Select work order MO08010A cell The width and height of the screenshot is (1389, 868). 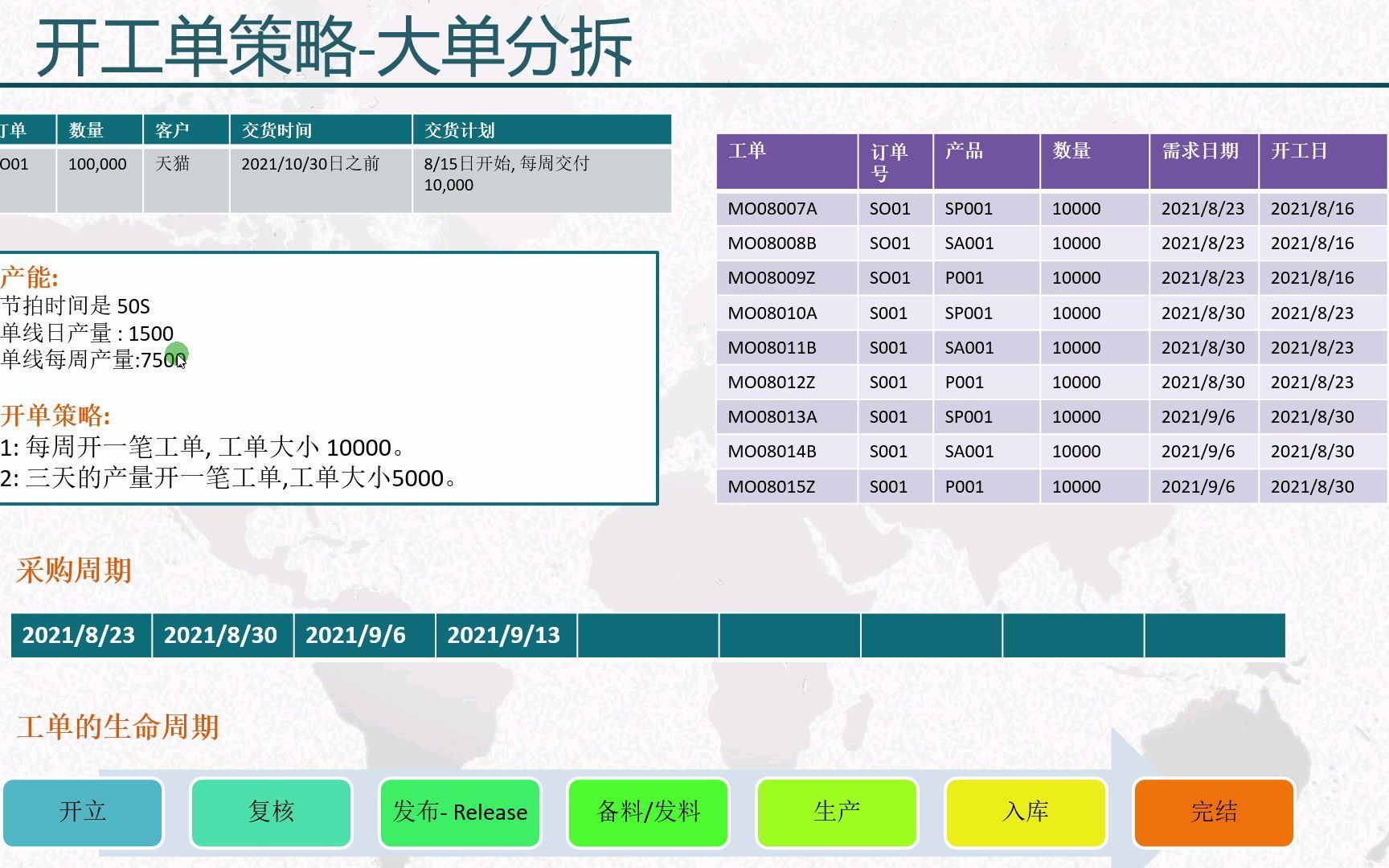787,313
